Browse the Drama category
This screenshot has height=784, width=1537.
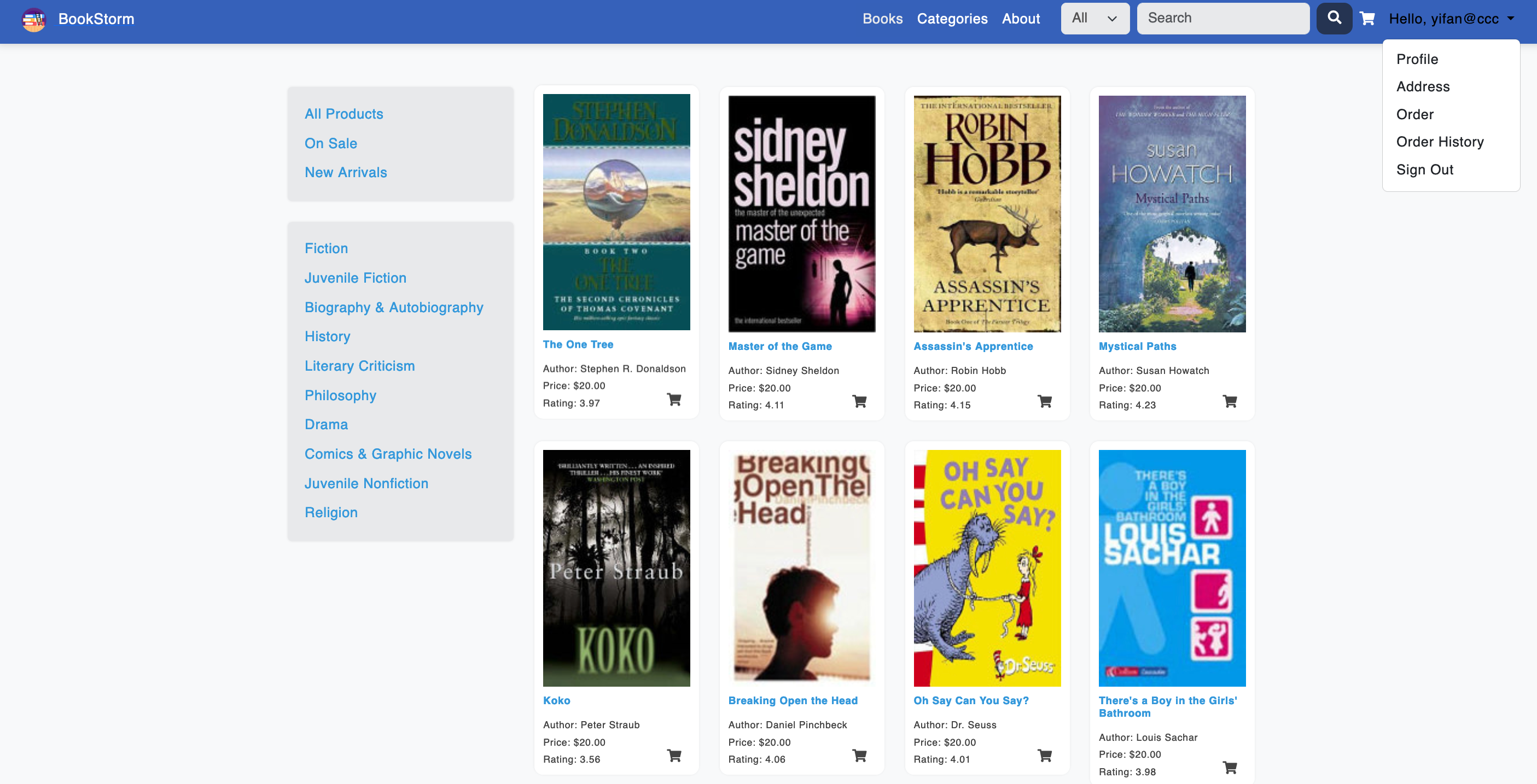pyautogui.click(x=326, y=424)
